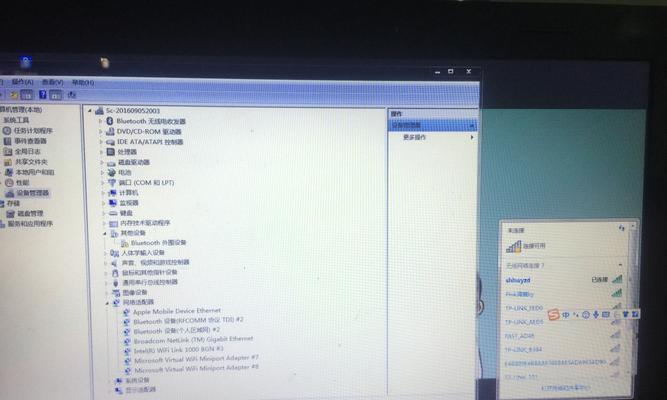Select 磁盘管理 in left tree
Screen dimensions: 667x400
click(x=30, y=214)
